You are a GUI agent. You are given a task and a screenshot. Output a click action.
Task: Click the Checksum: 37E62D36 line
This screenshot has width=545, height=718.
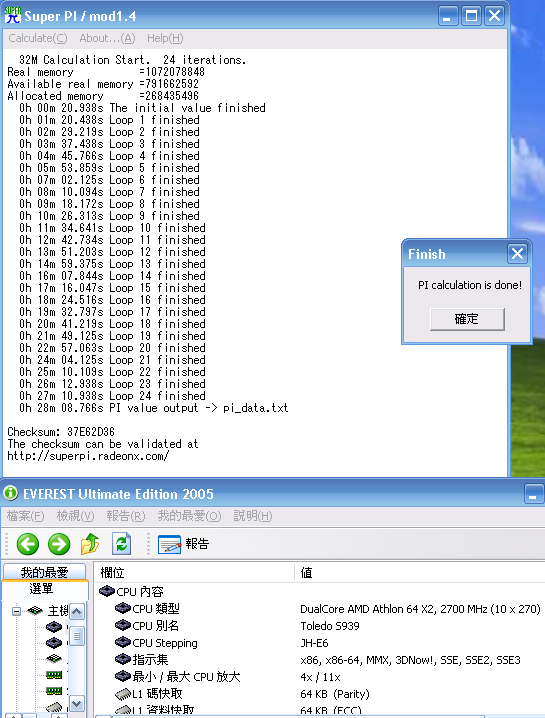pyautogui.click(x=61, y=432)
